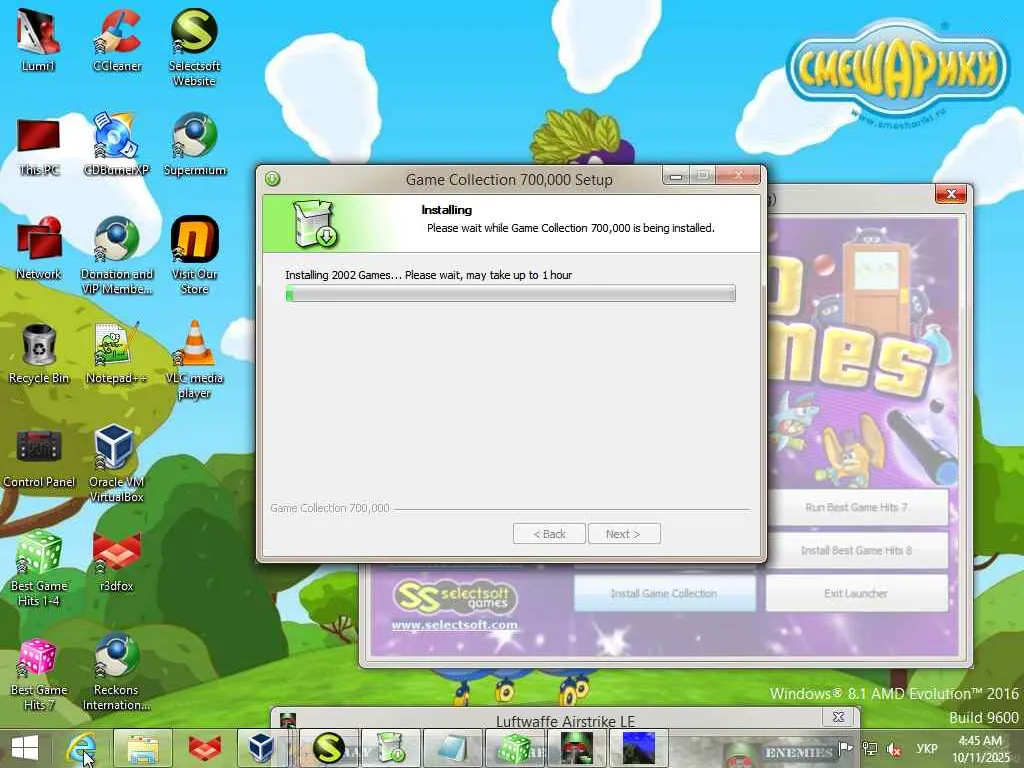Open www.selectsoft.com link in launcher
This screenshot has width=1024, height=768.
click(455, 624)
